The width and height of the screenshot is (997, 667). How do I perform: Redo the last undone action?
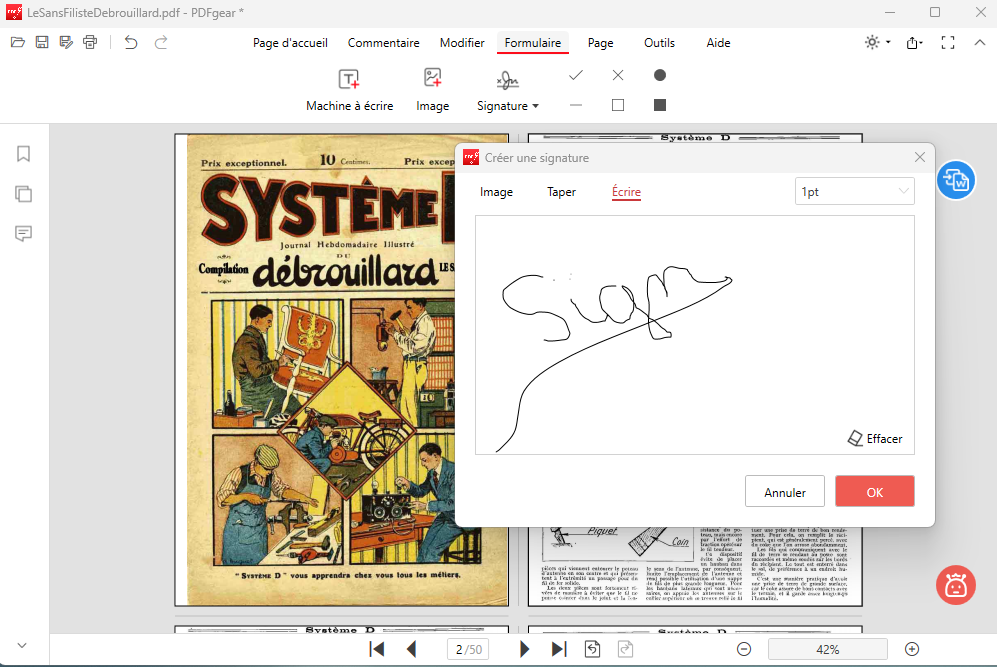pyautogui.click(x=161, y=43)
